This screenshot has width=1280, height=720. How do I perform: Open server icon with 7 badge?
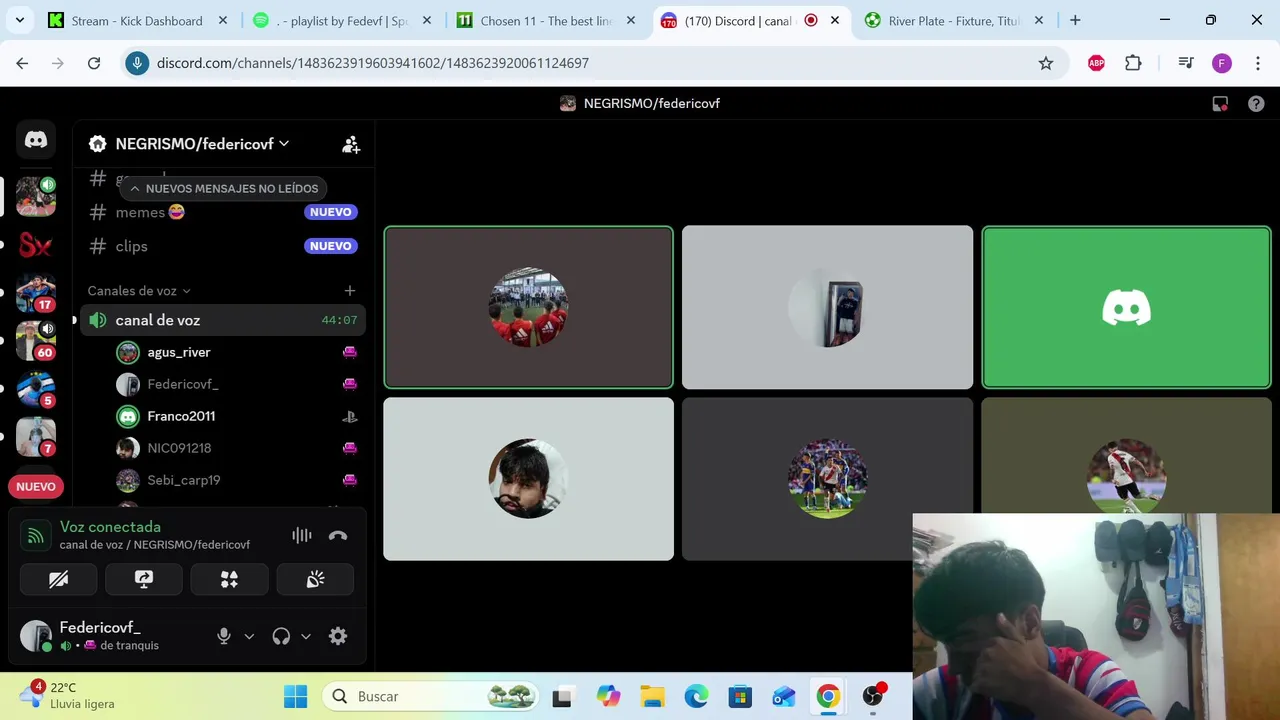36,437
